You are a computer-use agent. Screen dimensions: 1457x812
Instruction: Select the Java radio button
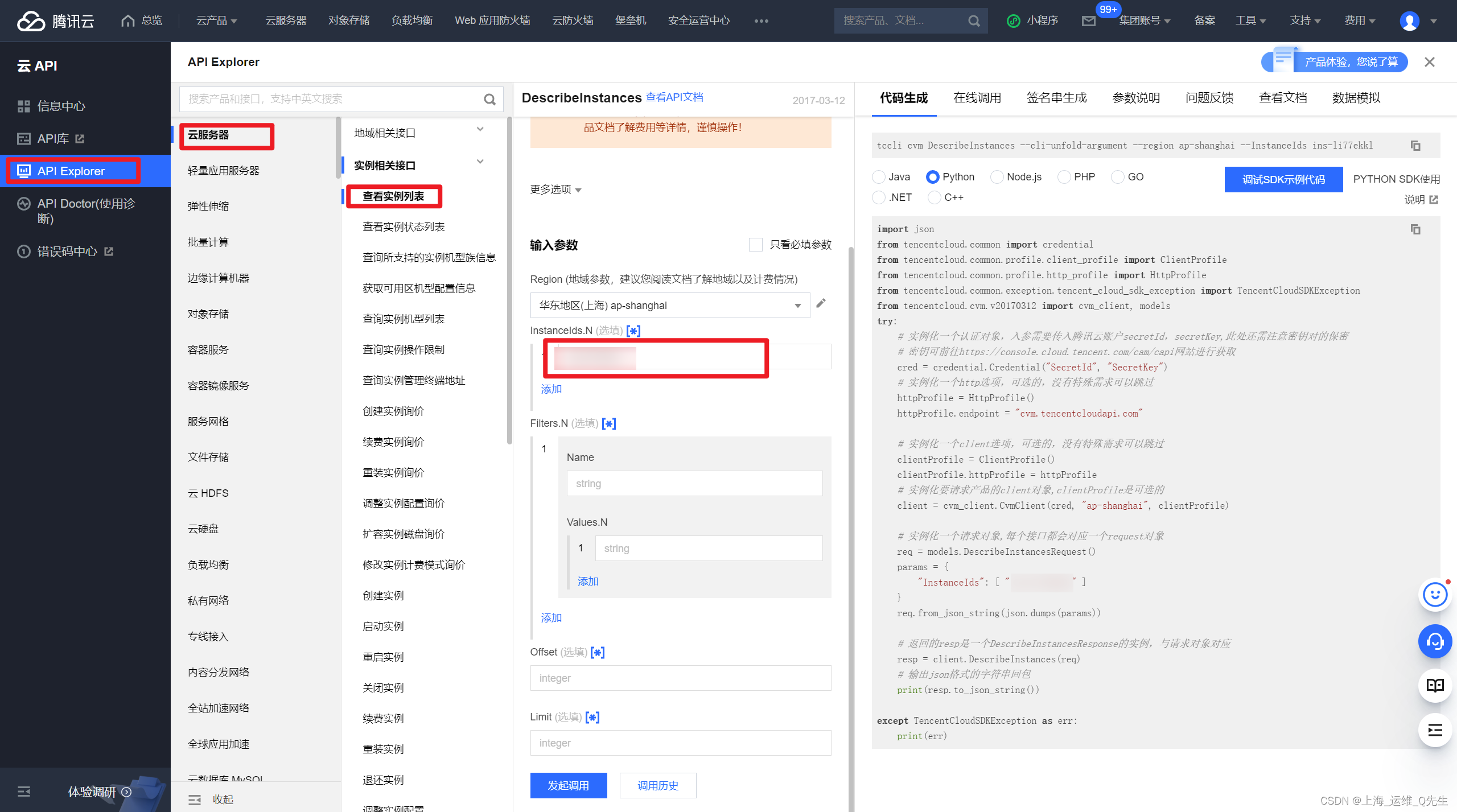pos(879,177)
